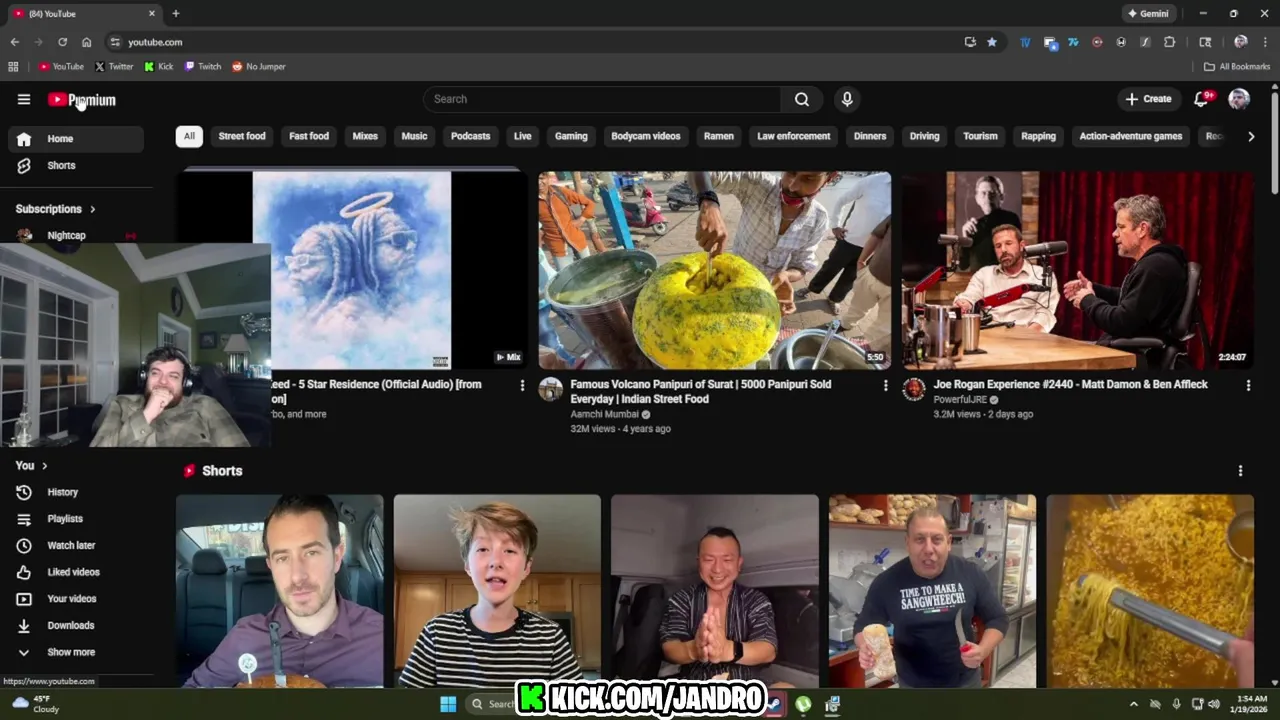Select the Dinners chip

coord(870,136)
